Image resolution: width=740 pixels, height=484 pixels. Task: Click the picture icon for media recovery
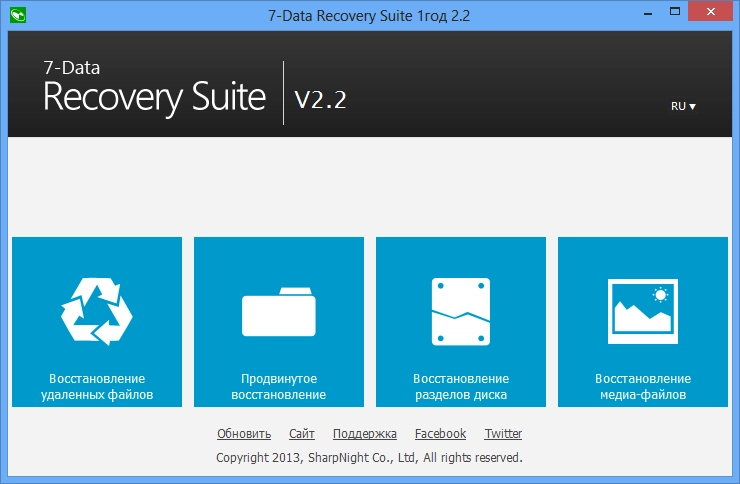(x=643, y=311)
